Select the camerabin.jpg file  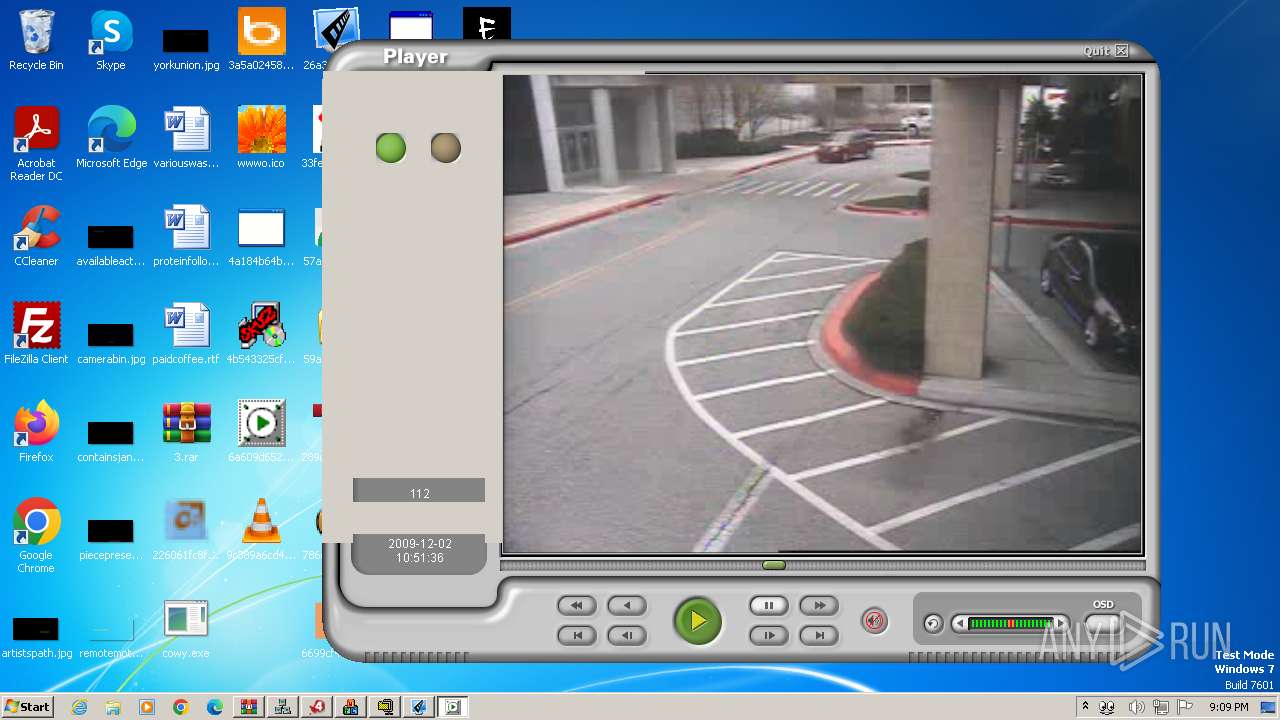click(111, 340)
